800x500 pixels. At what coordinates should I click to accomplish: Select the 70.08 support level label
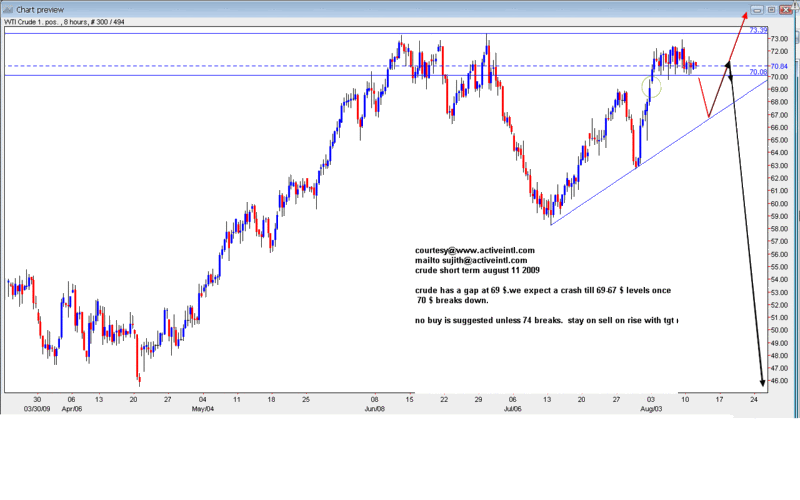click(x=758, y=72)
